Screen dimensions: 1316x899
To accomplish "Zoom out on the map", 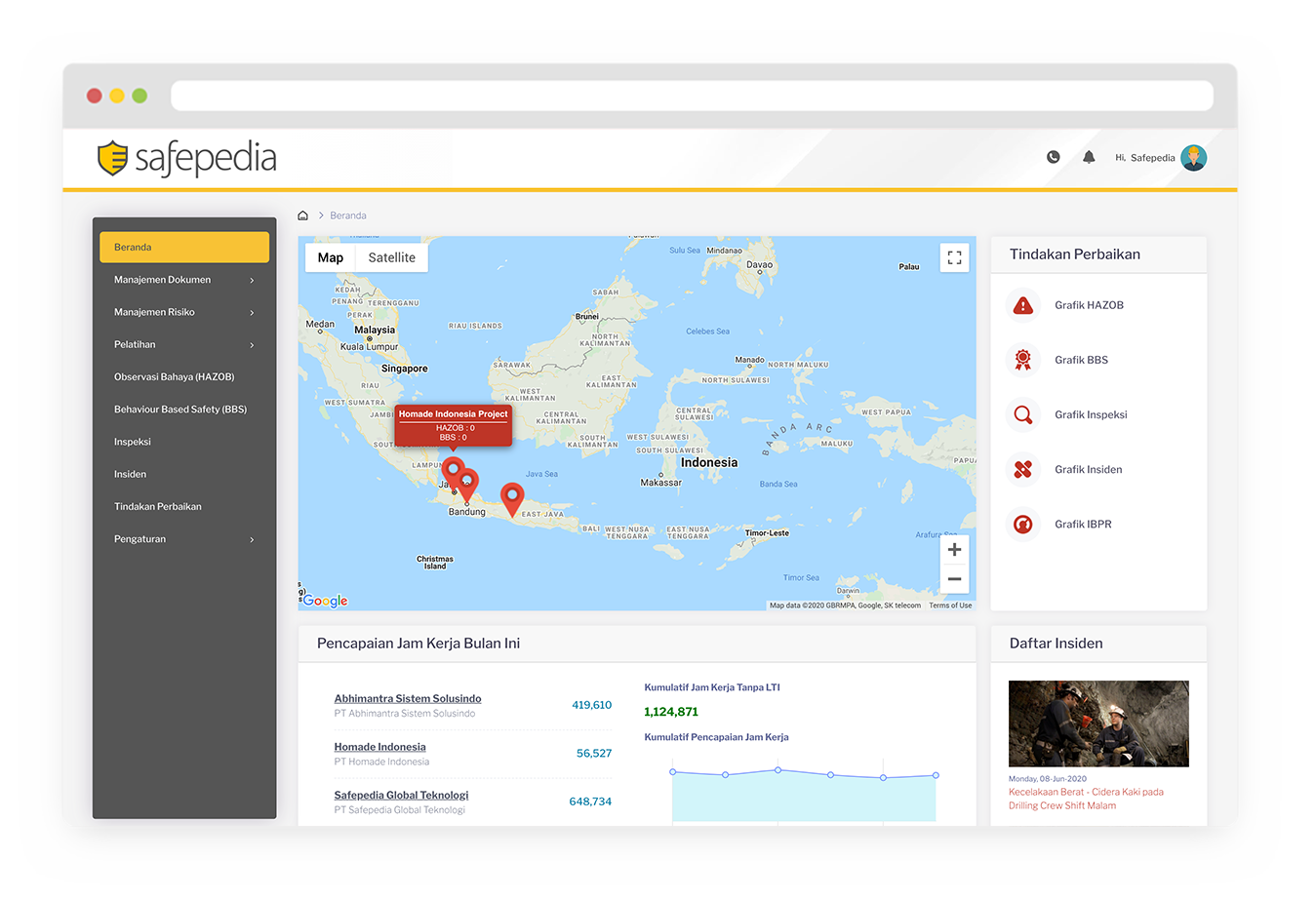I will point(954,579).
